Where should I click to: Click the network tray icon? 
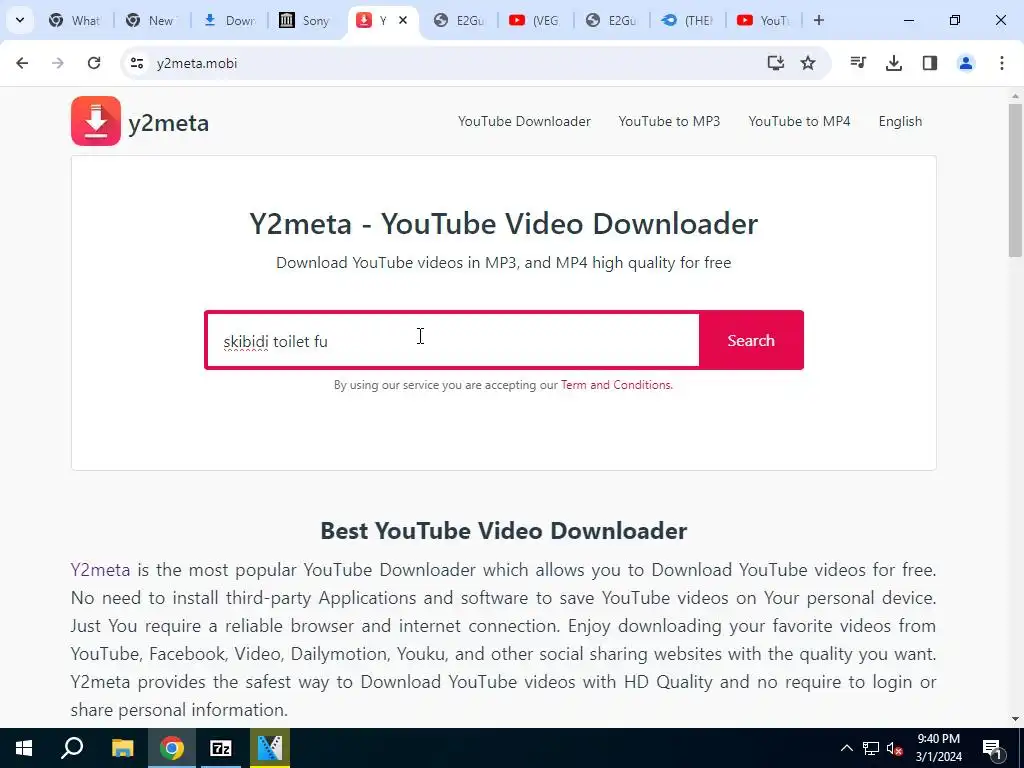pyautogui.click(x=871, y=748)
